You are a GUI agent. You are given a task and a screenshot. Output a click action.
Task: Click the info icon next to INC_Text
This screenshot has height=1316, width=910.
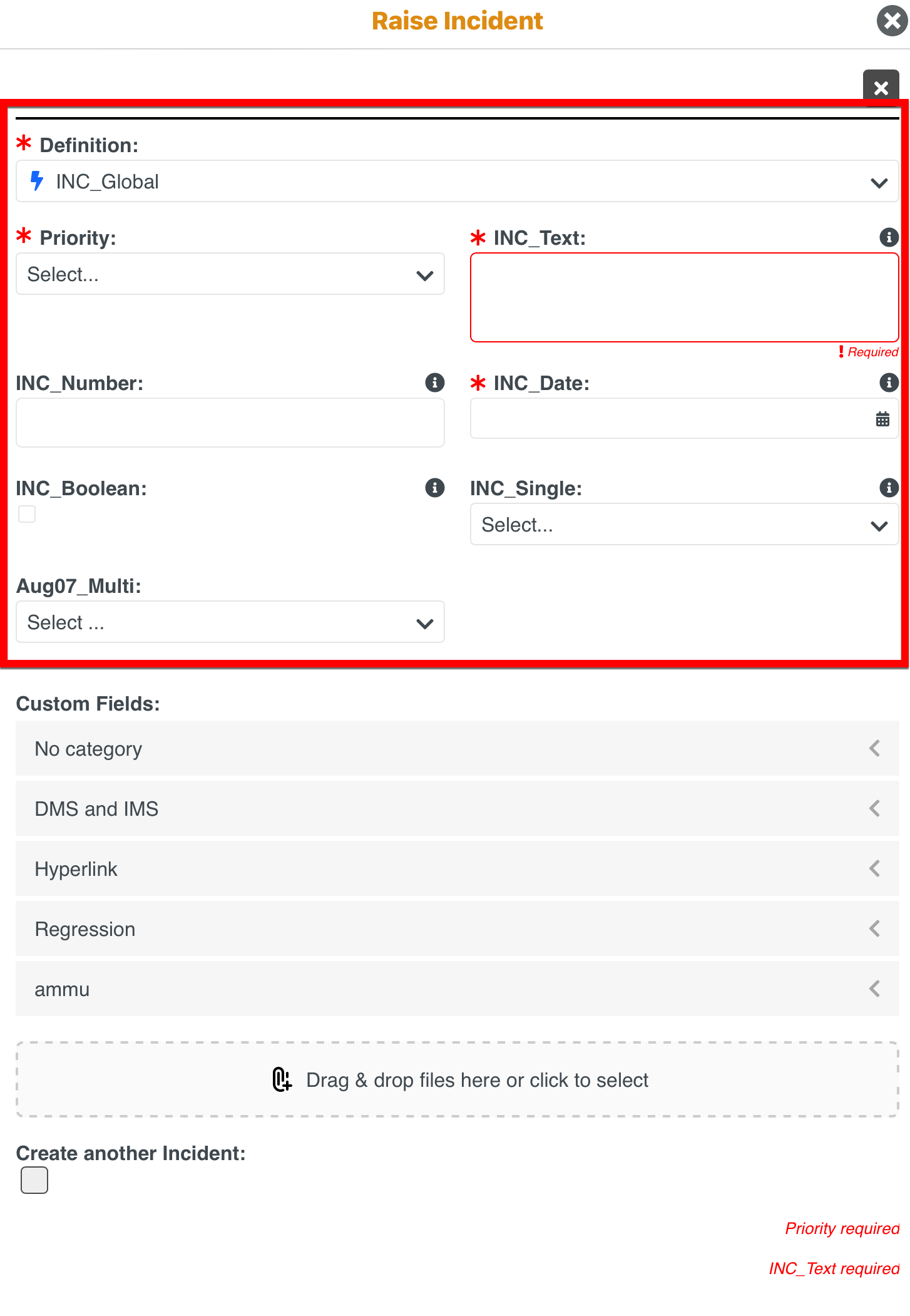click(889, 237)
